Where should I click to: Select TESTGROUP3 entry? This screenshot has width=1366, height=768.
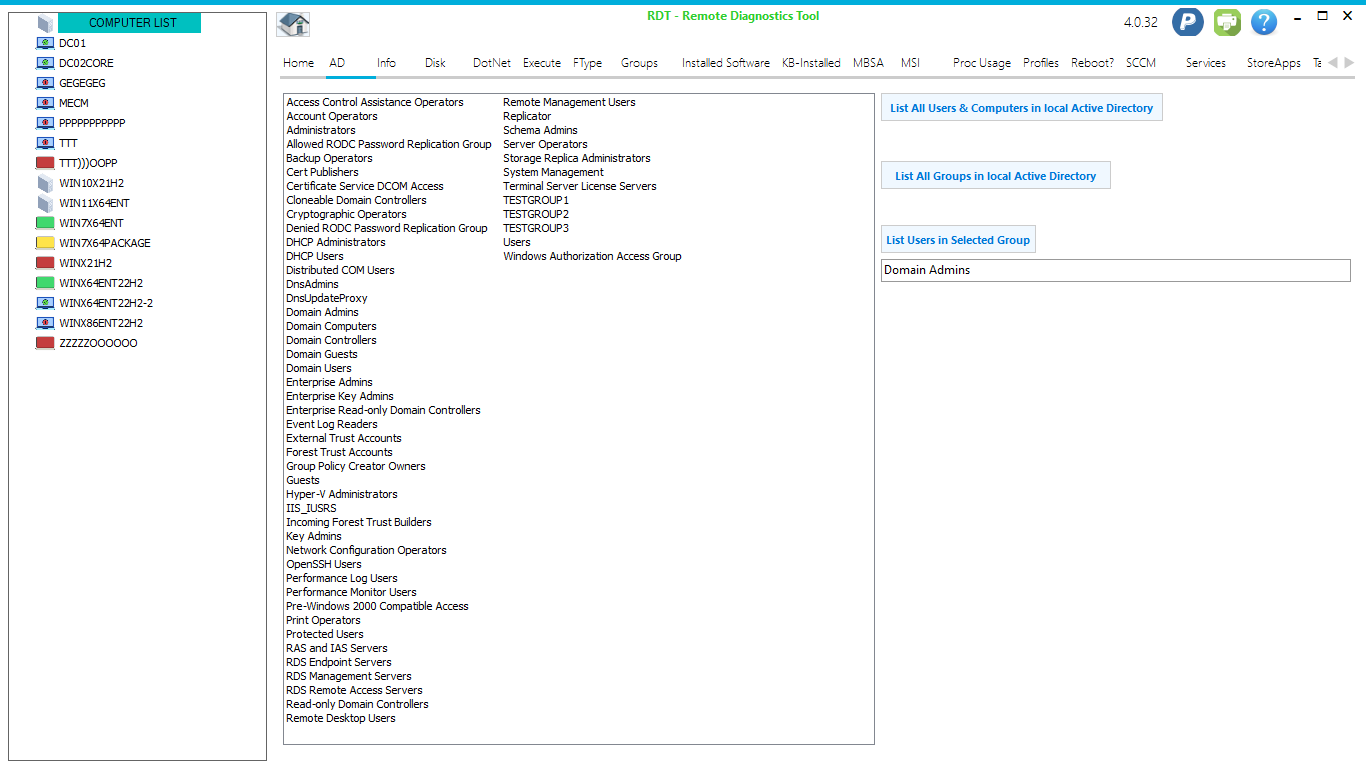[x=536, y=228]
